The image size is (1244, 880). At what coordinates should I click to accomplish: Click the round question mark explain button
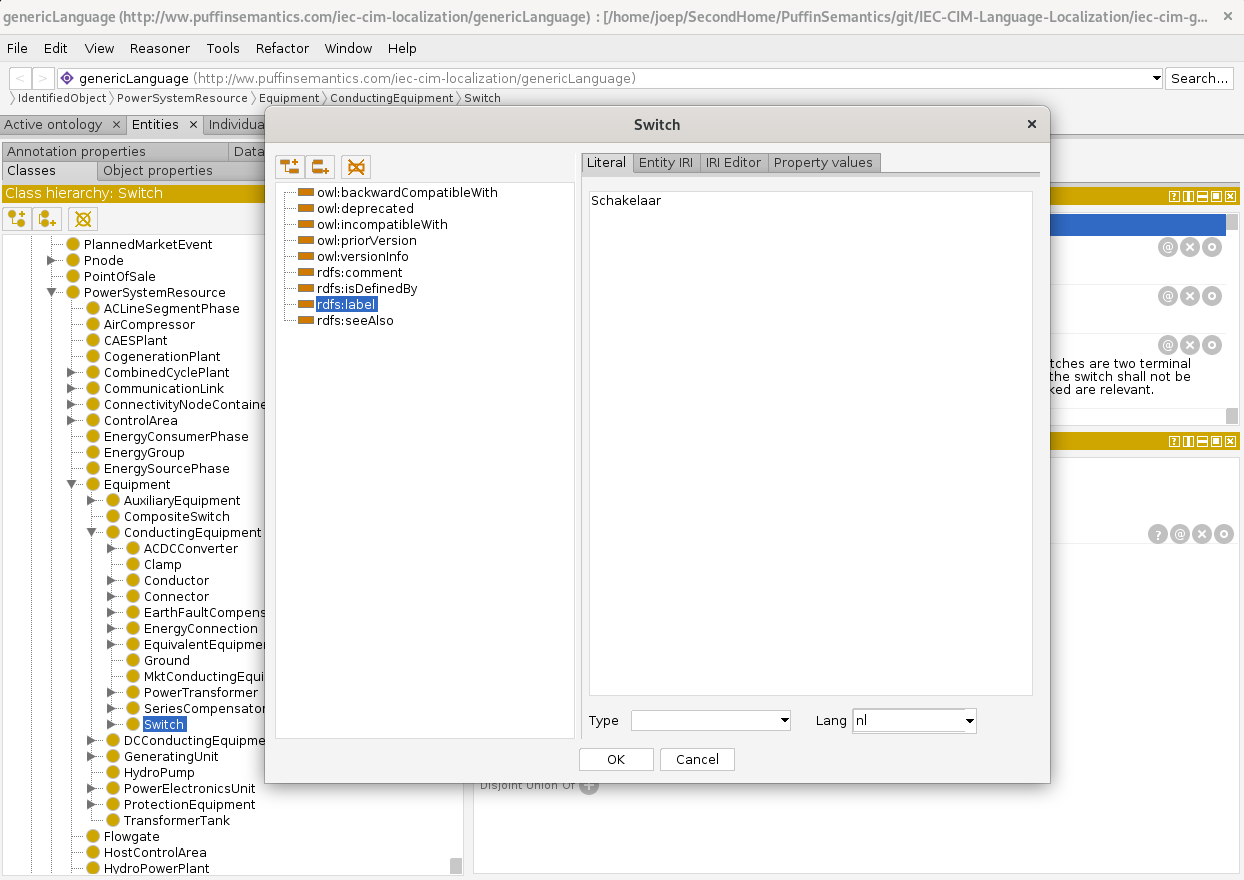[1158, 535]
